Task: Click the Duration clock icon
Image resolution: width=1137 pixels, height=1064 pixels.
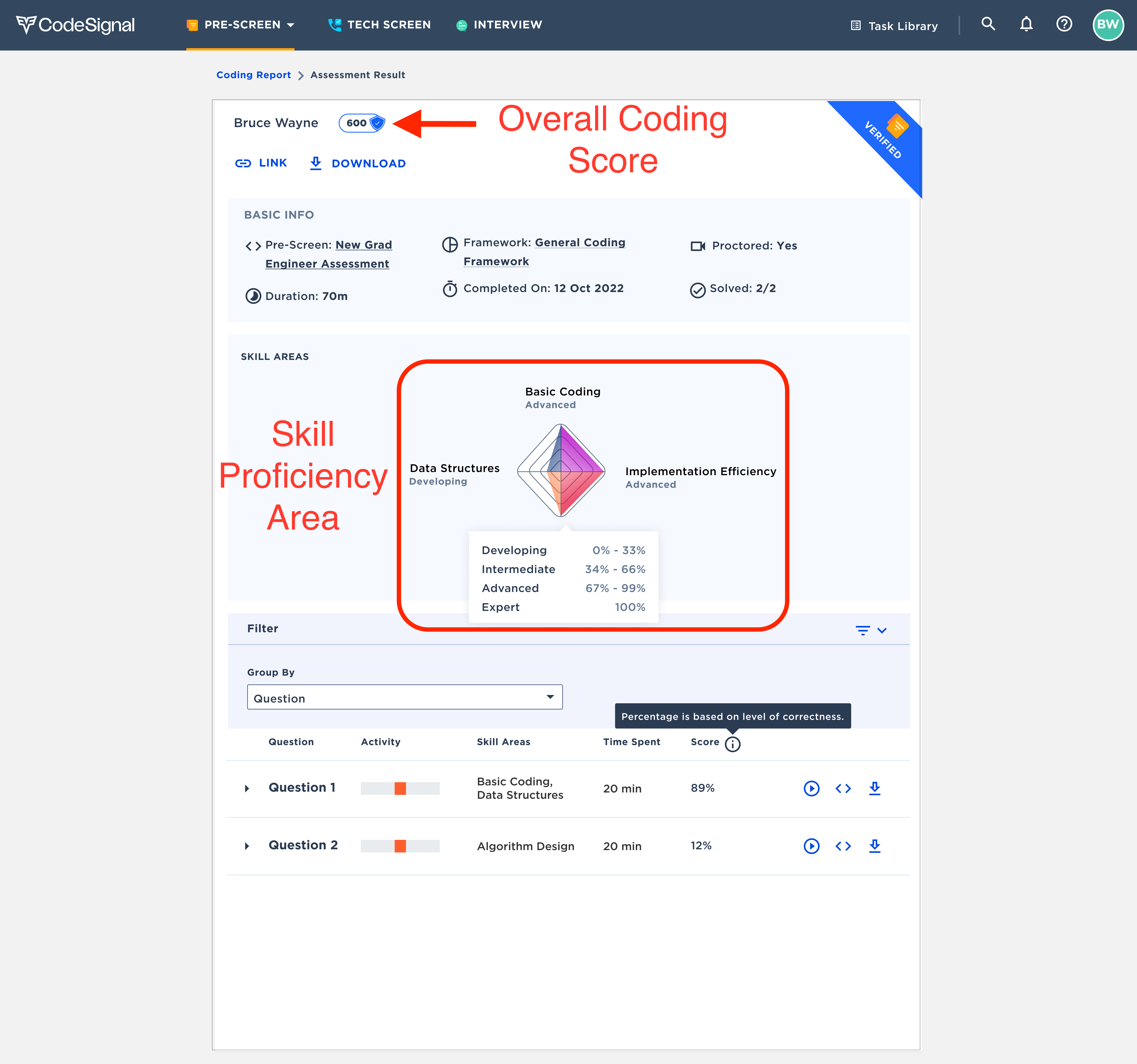Action: coord(253,296)
